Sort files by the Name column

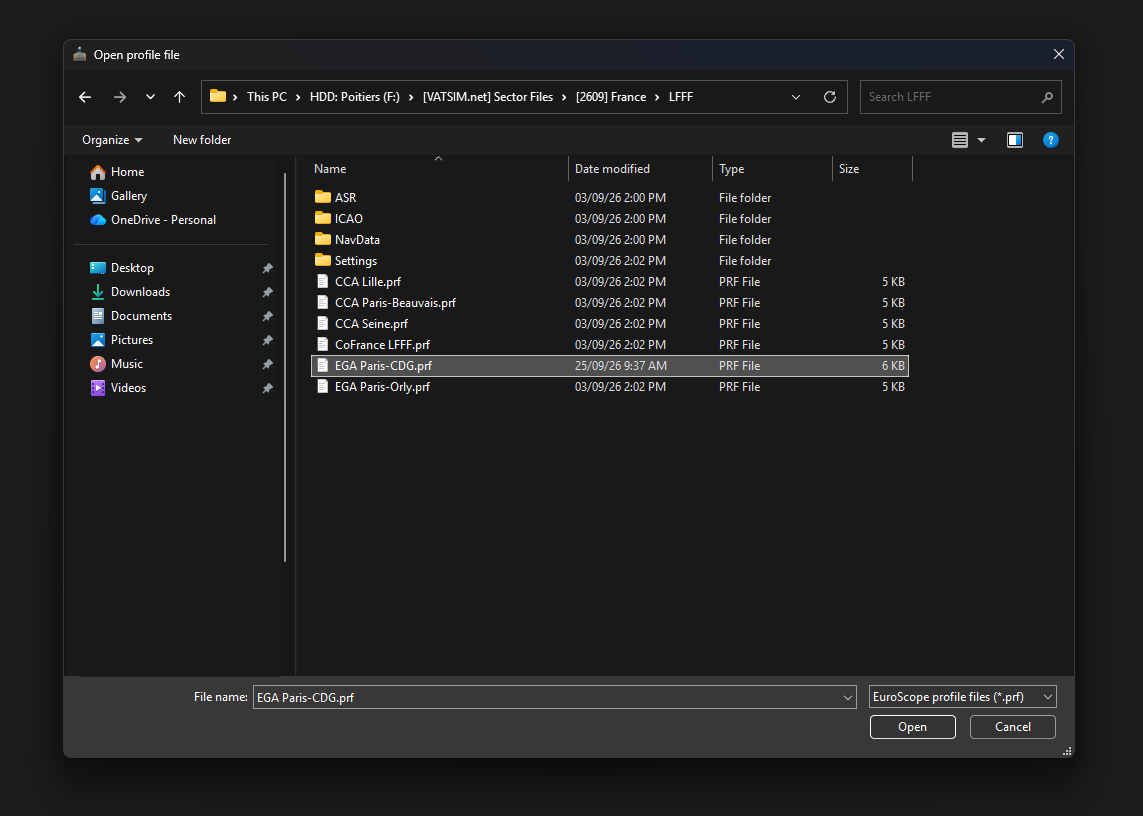438,169
